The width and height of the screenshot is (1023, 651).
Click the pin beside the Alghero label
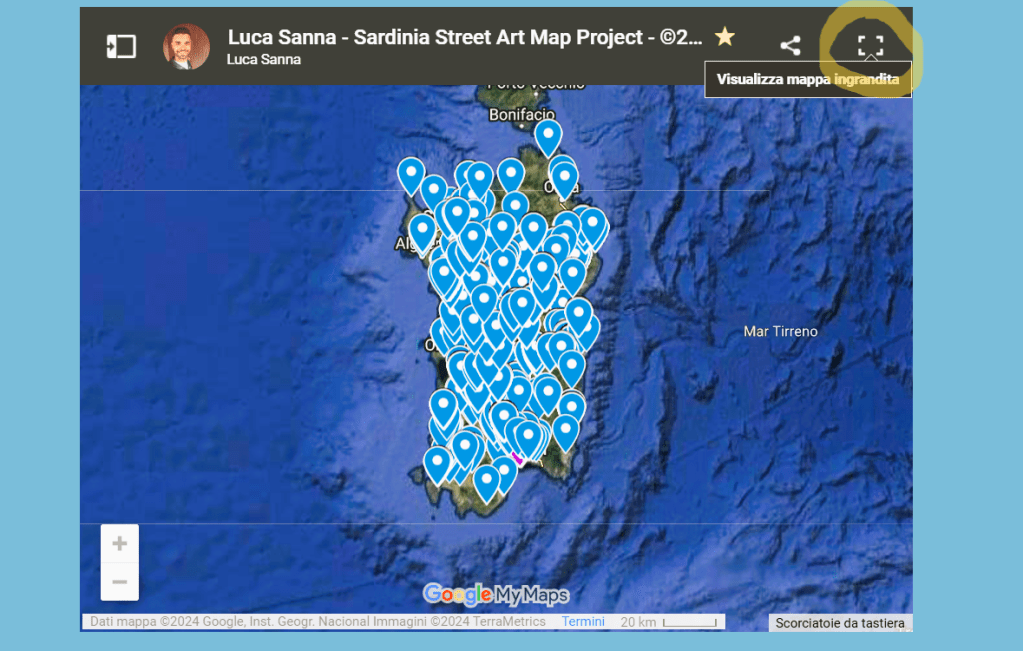point(422,231)
